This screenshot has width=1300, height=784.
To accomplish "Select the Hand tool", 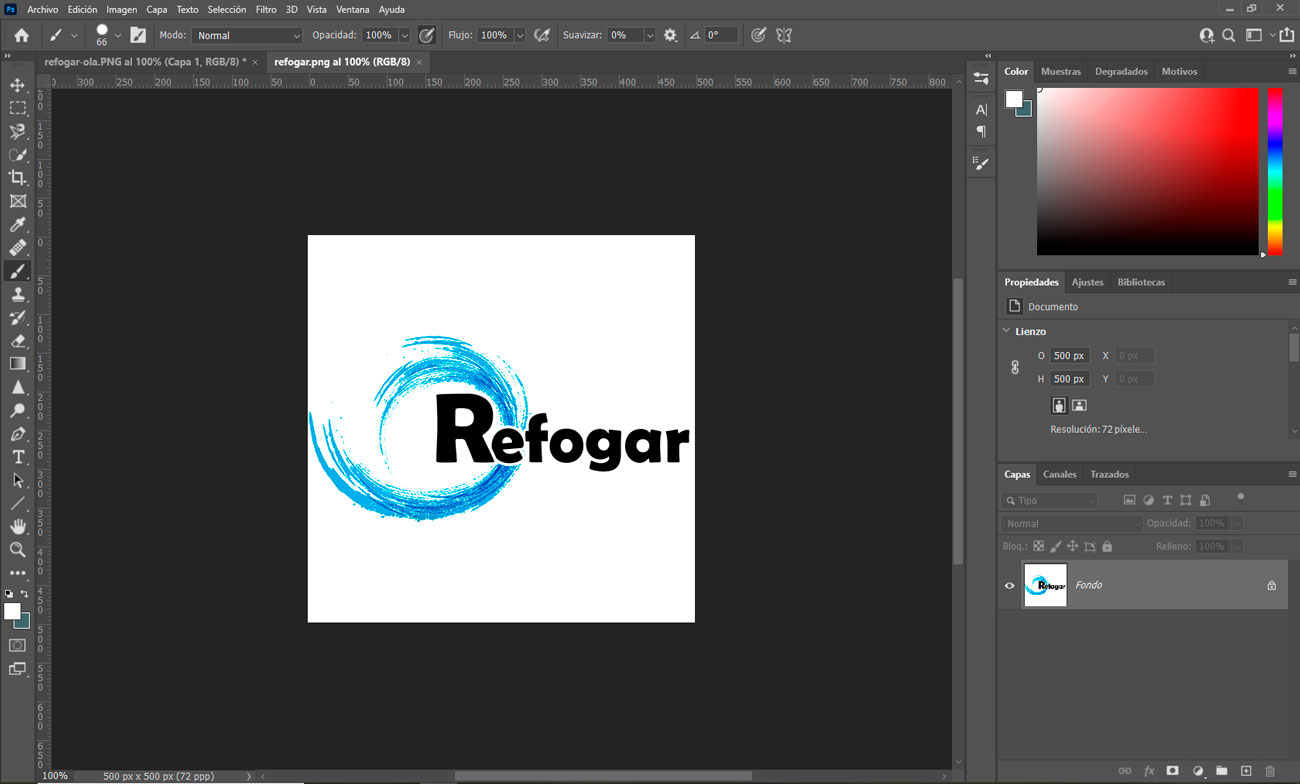I will 17,527.
